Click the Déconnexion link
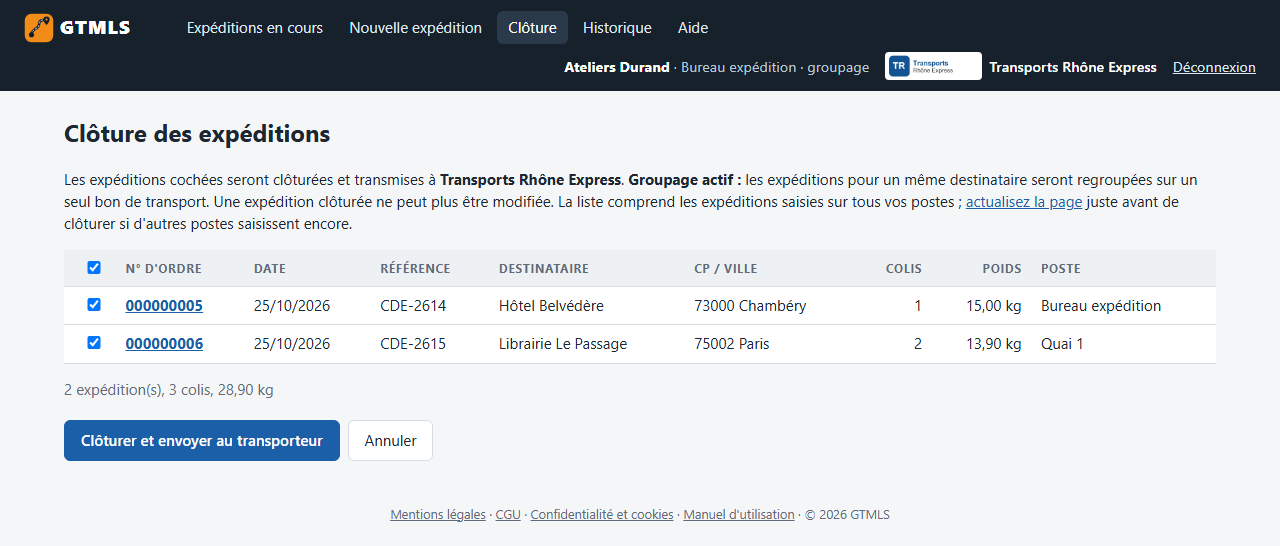Screen dimensions: 1280x546 click(x=1214, y=67)
